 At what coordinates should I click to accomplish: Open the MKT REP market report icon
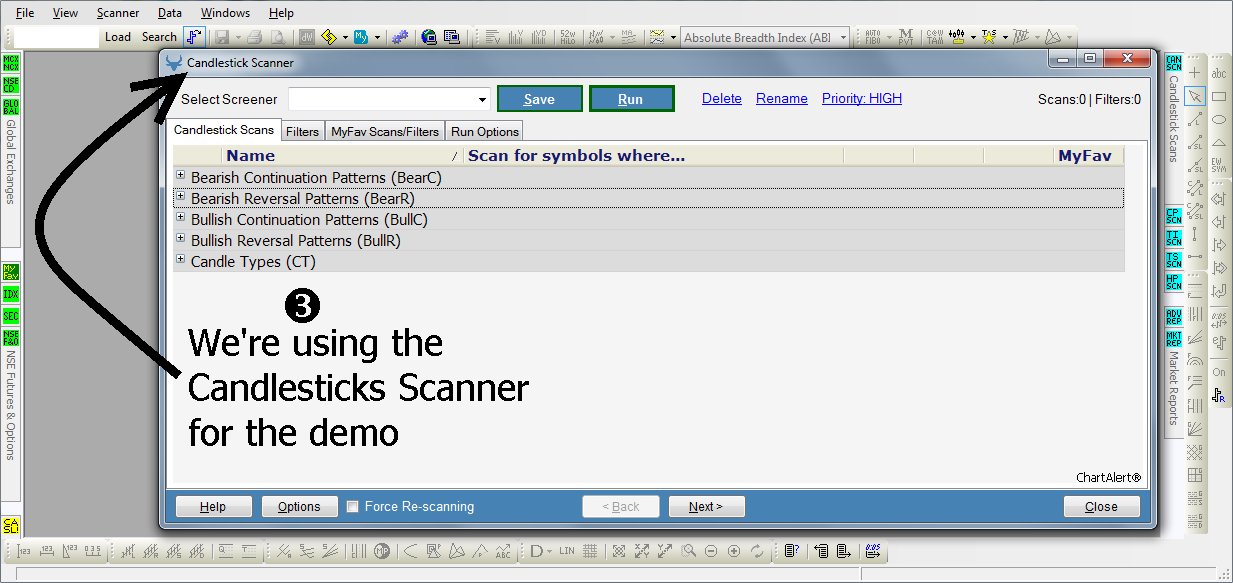point(1173,338)
